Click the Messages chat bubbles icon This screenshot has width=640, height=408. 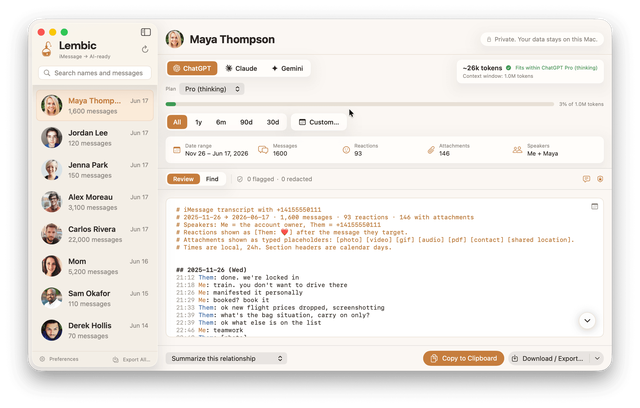click(263, 150)
